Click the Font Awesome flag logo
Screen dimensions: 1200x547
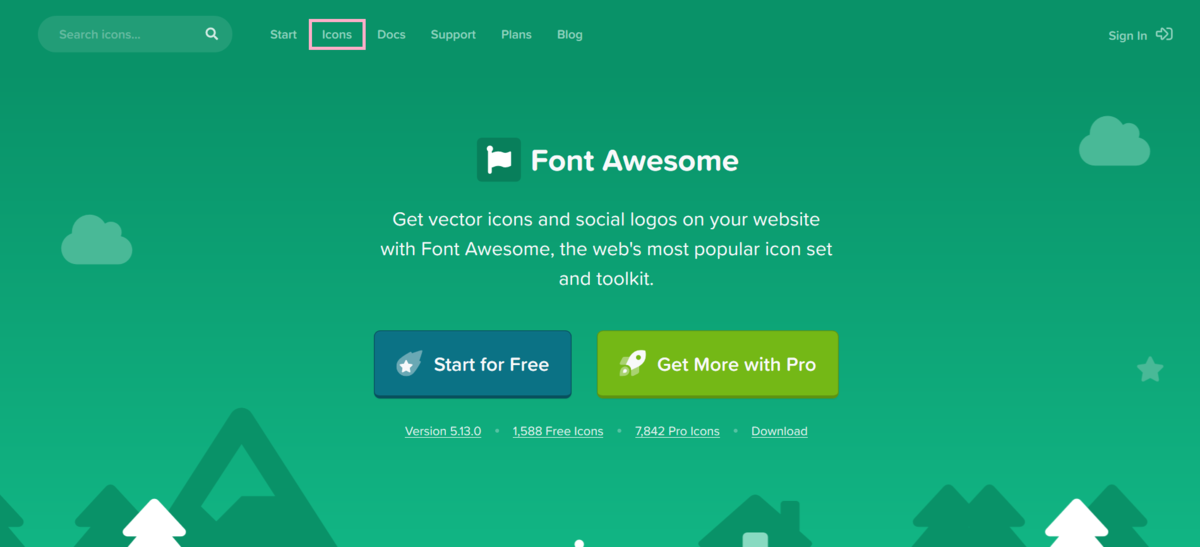(x=499, y=160)
